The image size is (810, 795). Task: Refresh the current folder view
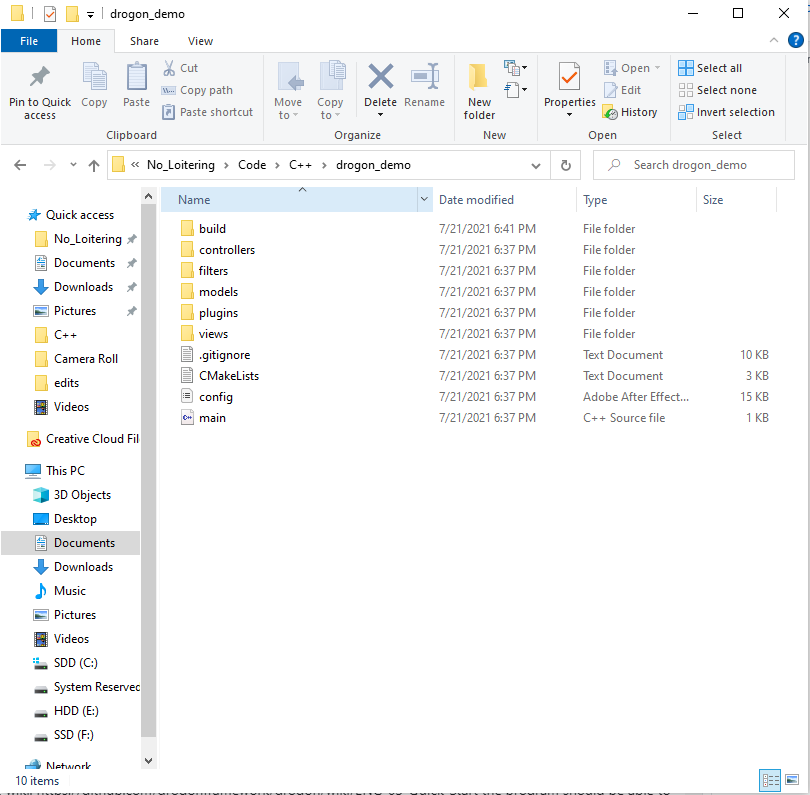pos(566,165)
